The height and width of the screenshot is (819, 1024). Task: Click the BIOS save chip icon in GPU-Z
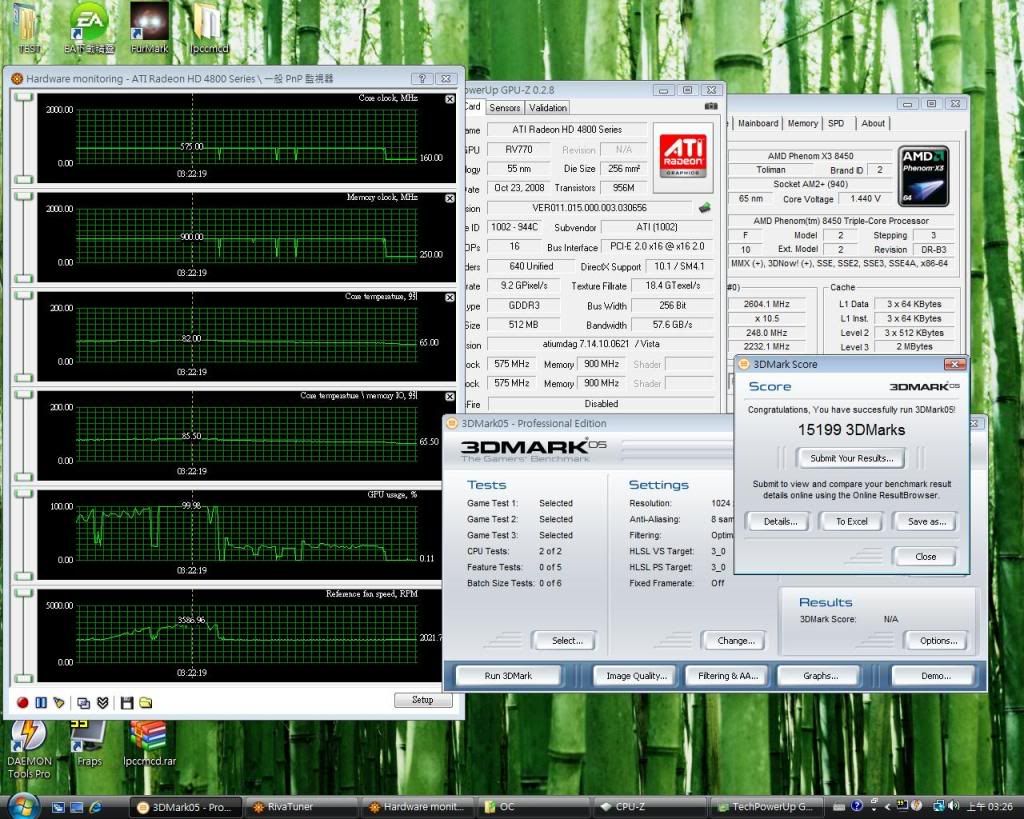(705, 208)
